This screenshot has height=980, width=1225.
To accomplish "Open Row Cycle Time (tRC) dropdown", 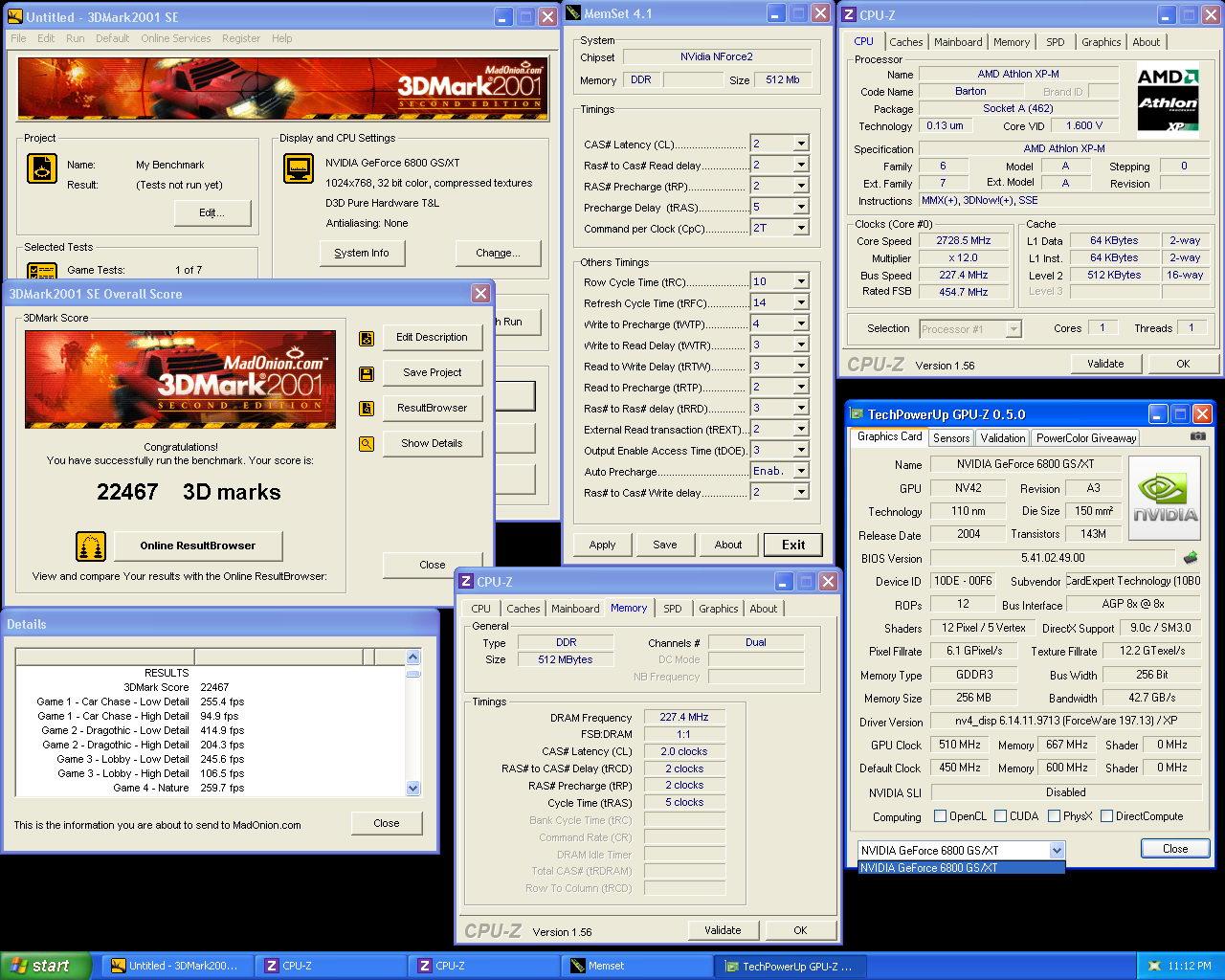I will click(801, 281).
